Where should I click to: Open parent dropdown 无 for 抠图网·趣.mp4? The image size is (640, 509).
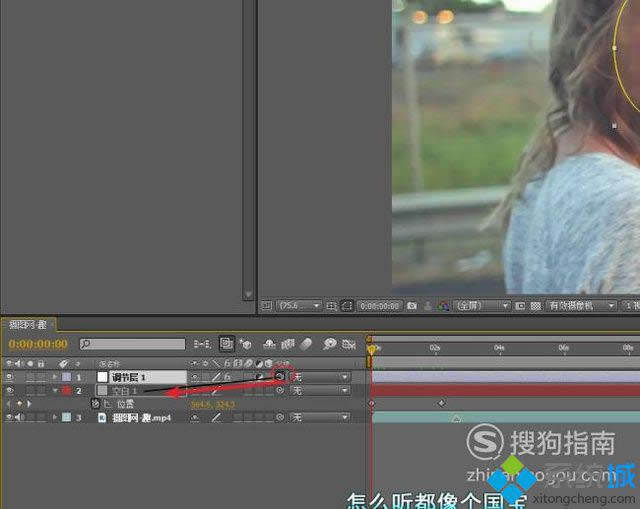320,417
